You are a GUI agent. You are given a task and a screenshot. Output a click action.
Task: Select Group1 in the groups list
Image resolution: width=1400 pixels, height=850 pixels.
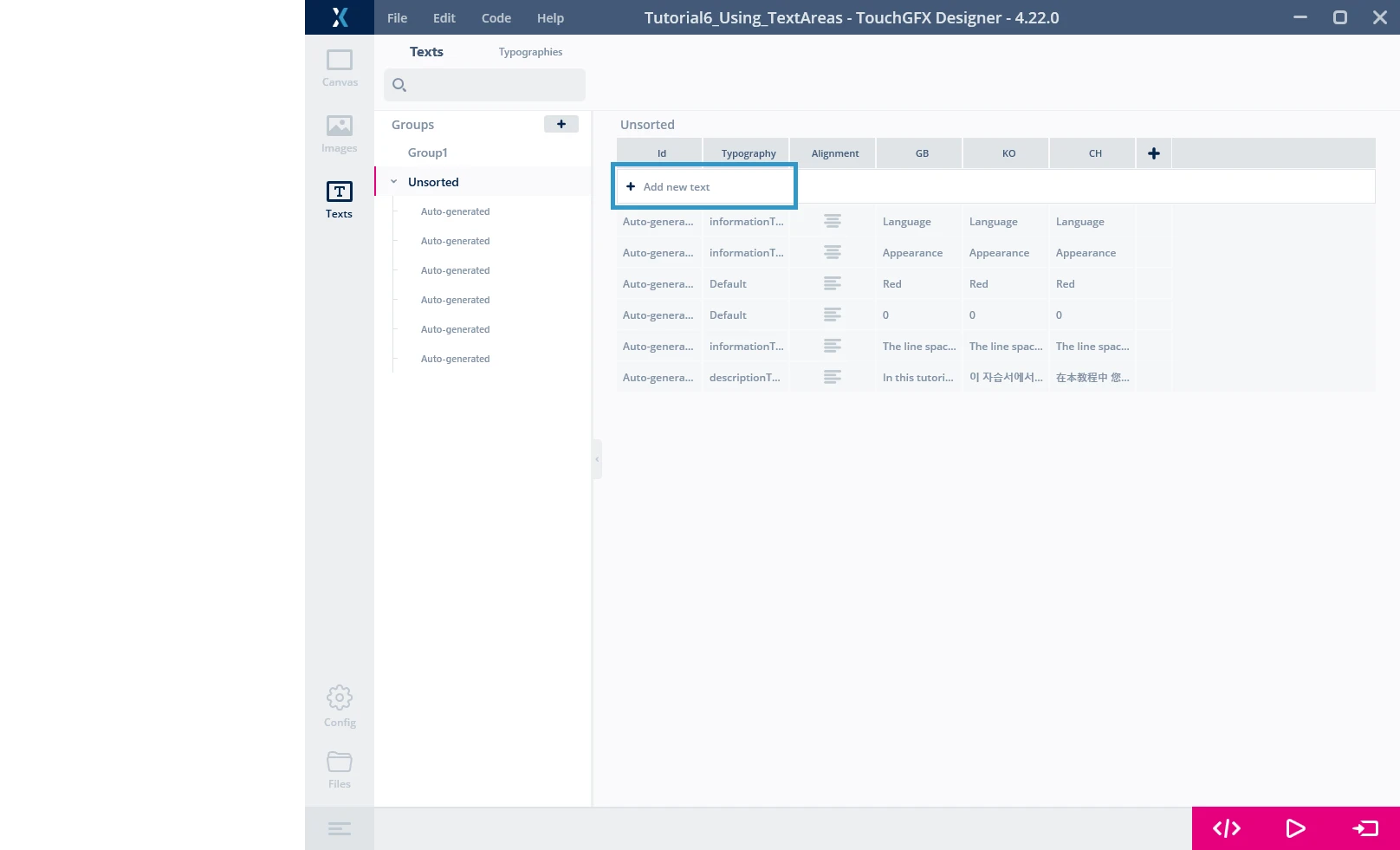428,152
